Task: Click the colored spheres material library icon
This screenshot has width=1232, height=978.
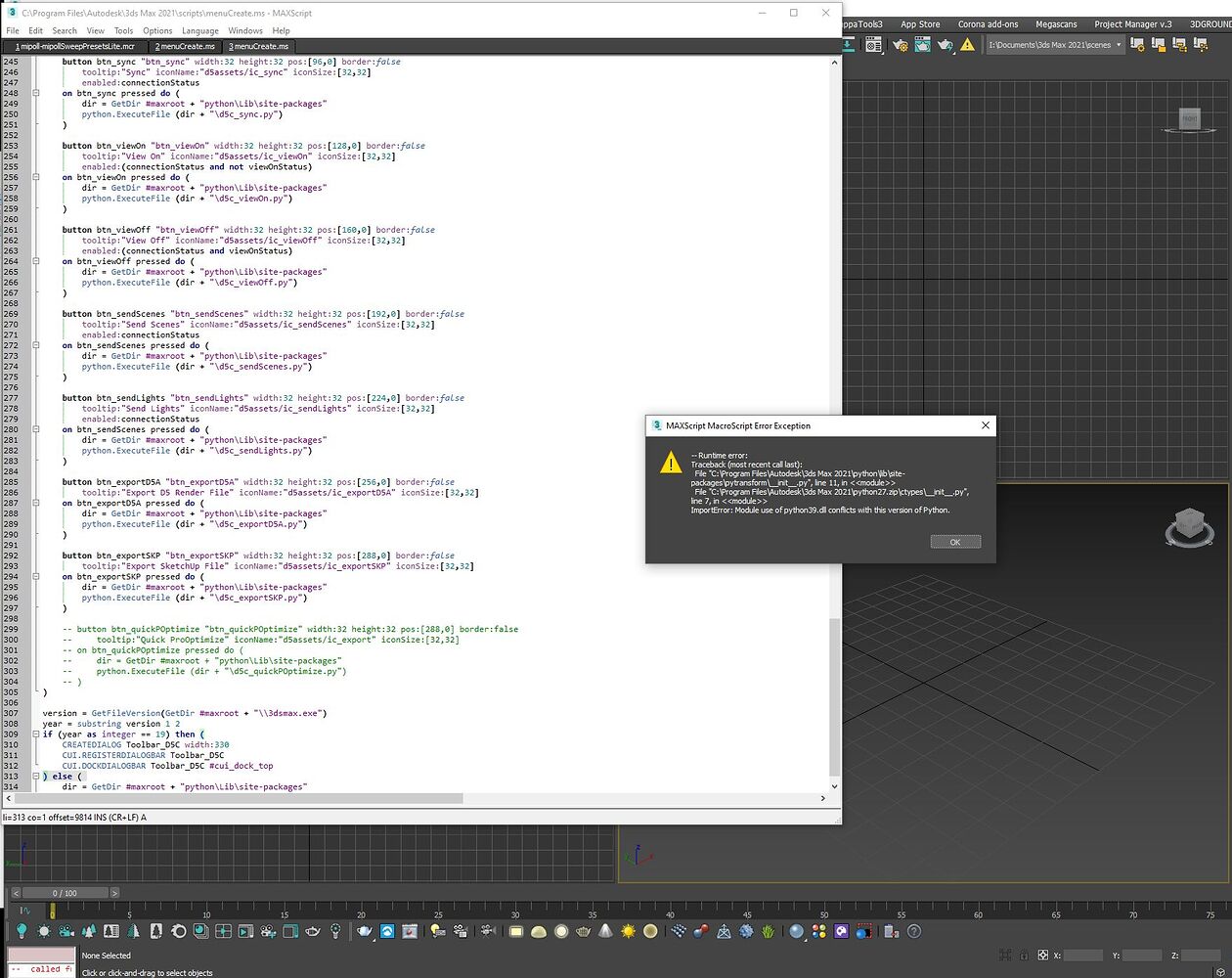Action: (x=818, y=931)
